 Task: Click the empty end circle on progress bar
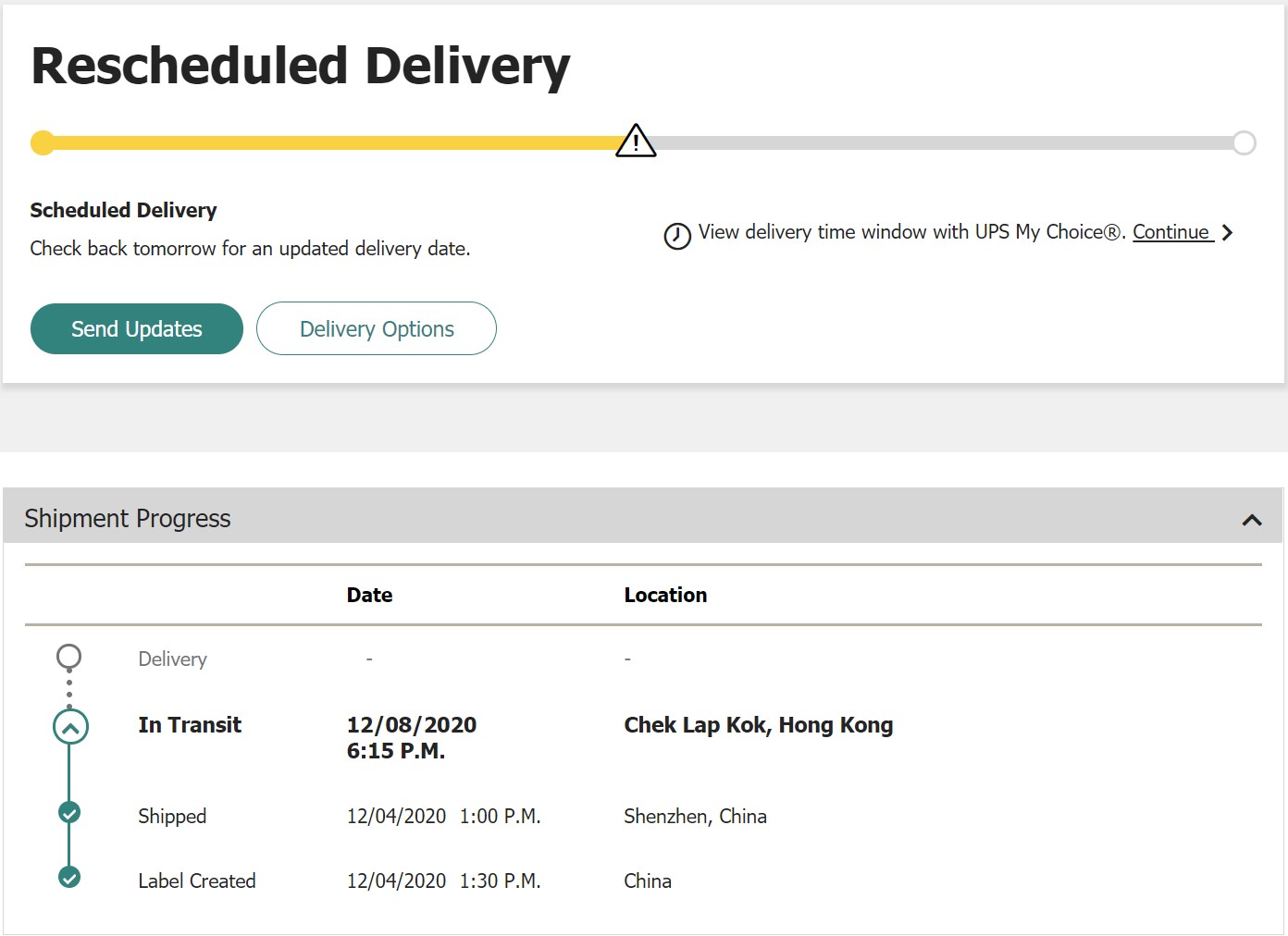click(1245, 142)
